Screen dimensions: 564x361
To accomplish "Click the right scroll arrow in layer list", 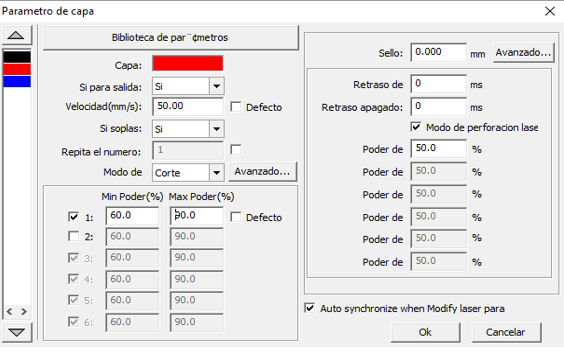I will [24, 311].
